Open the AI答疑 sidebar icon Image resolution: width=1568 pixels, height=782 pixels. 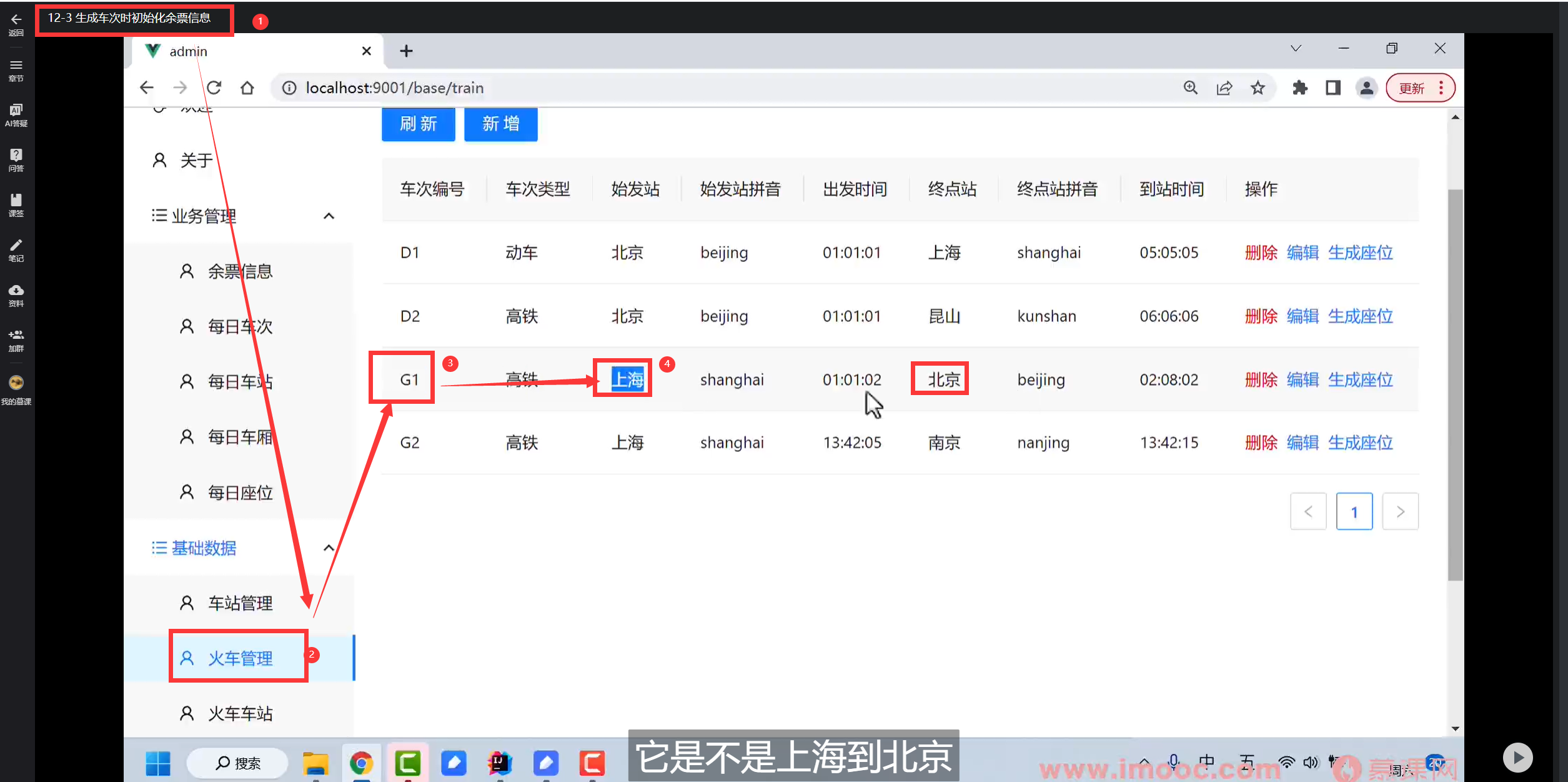16,110
